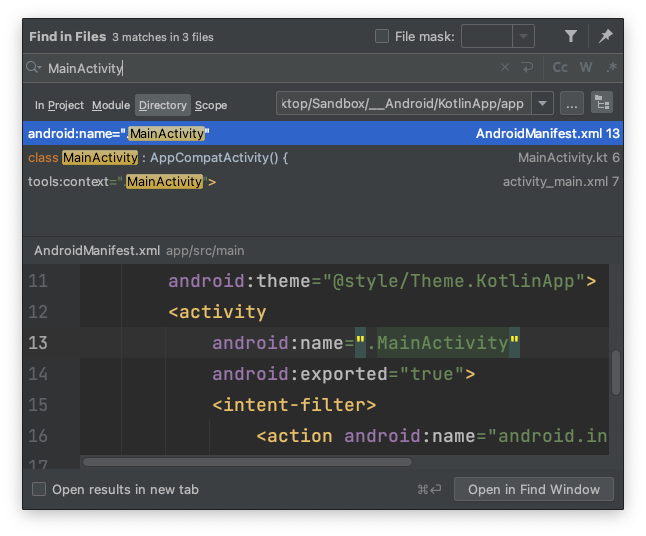Click the android:theme line in preview
The width and height of the screenshot is (646, 536).
pyautogui.click(x=382, y=281)
